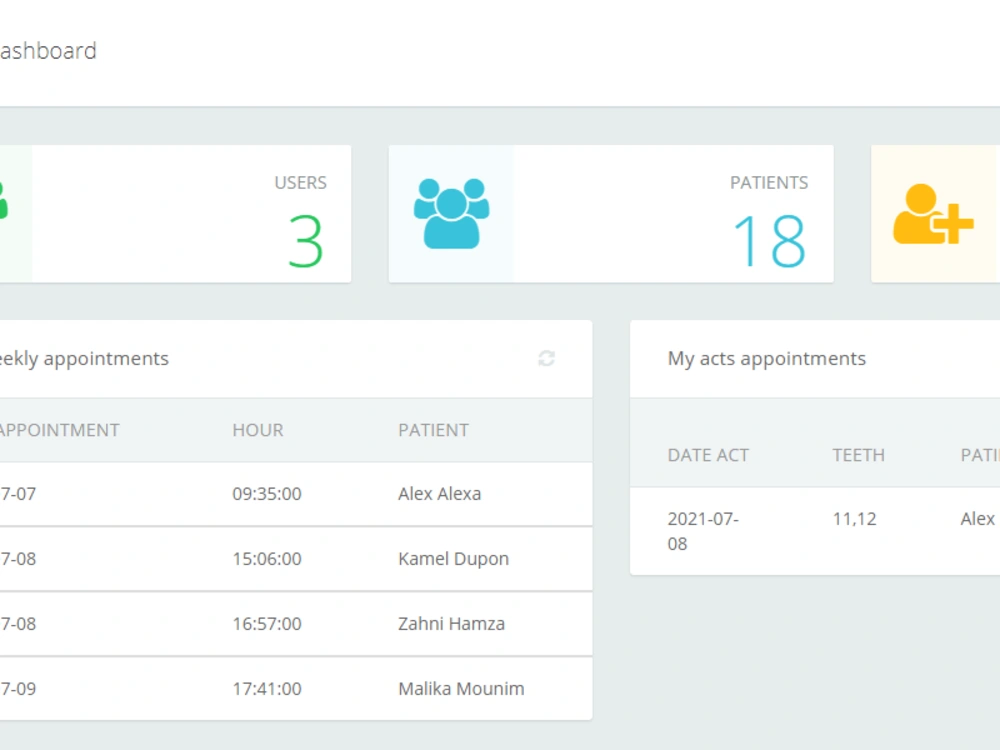This screenshot has height=750, width=1000.
Task: Click the yellow add-patient icon
Action: pos(933,214)
